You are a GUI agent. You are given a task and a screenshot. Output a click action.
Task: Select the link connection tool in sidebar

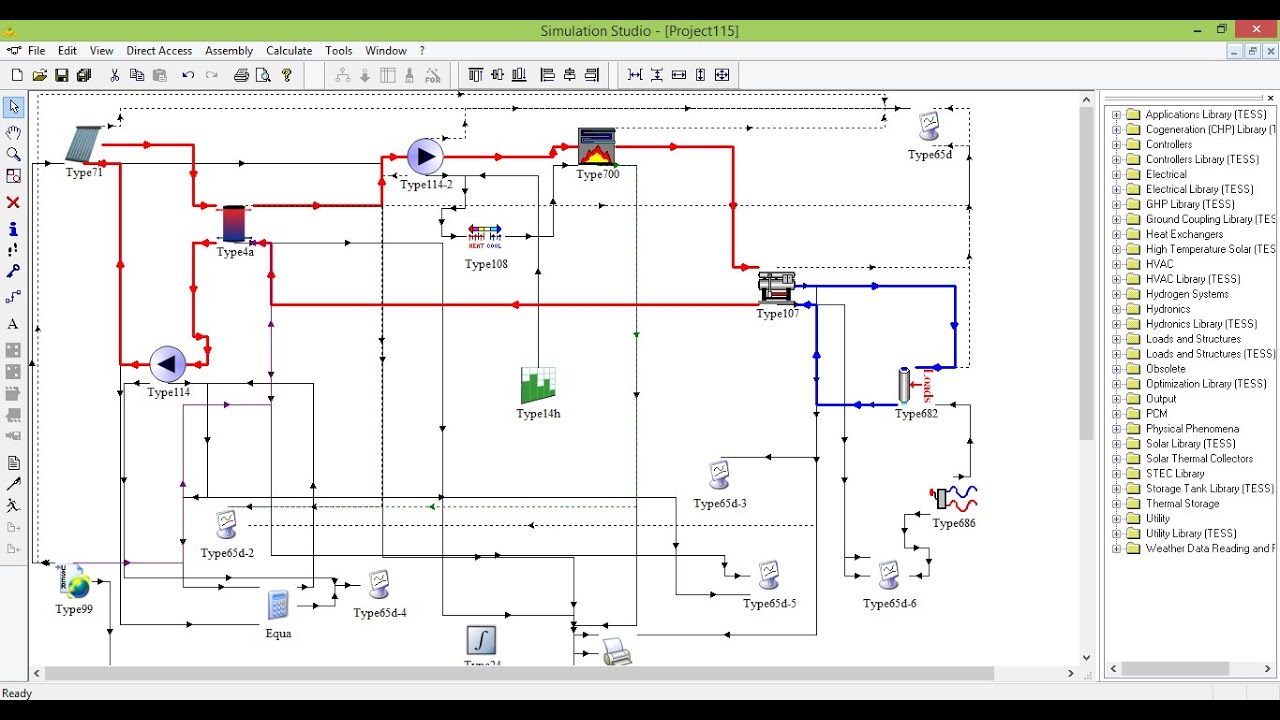(x=14, y=297)
